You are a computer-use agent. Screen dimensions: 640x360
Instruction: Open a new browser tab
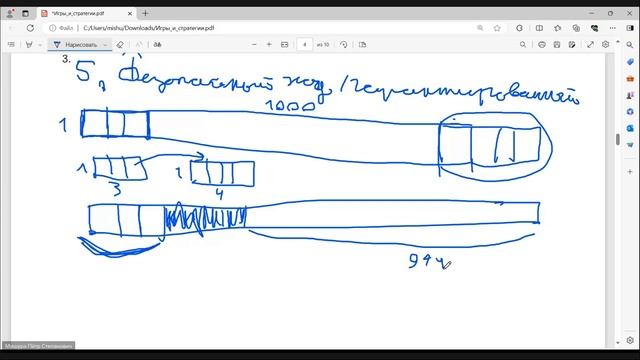pyautogui.click(x=145, y=13)
